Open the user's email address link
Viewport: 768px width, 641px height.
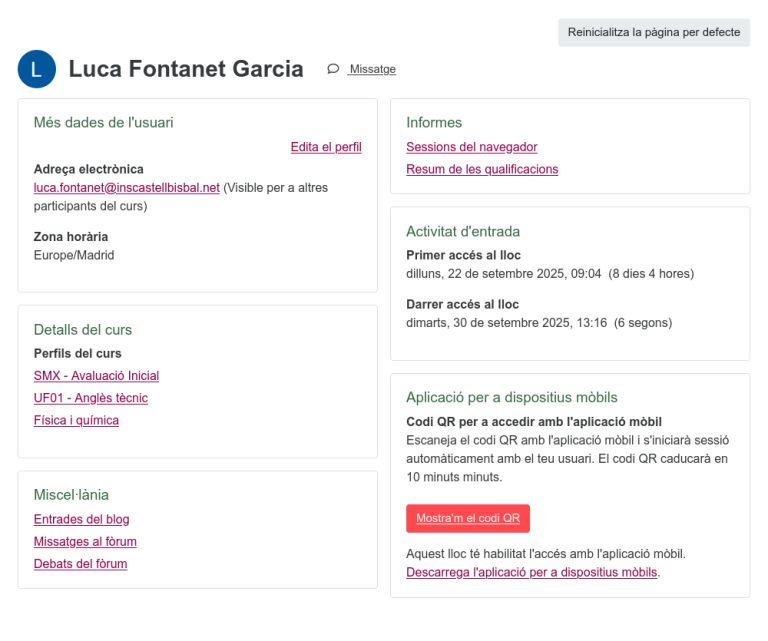pos(126,187)
